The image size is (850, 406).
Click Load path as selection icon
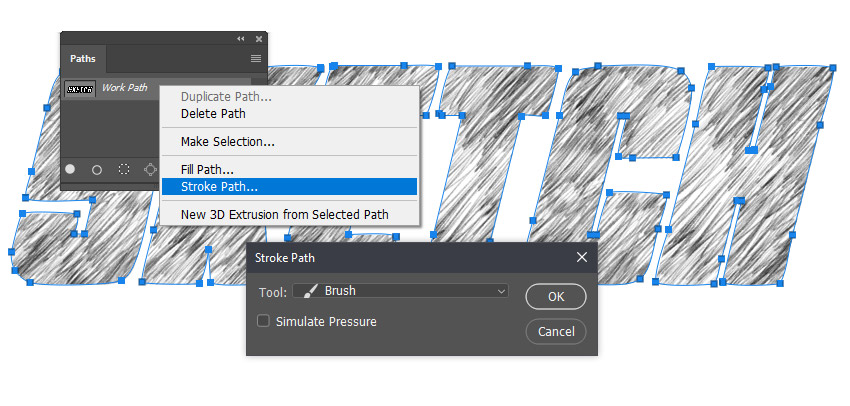(x=124, y=170)
